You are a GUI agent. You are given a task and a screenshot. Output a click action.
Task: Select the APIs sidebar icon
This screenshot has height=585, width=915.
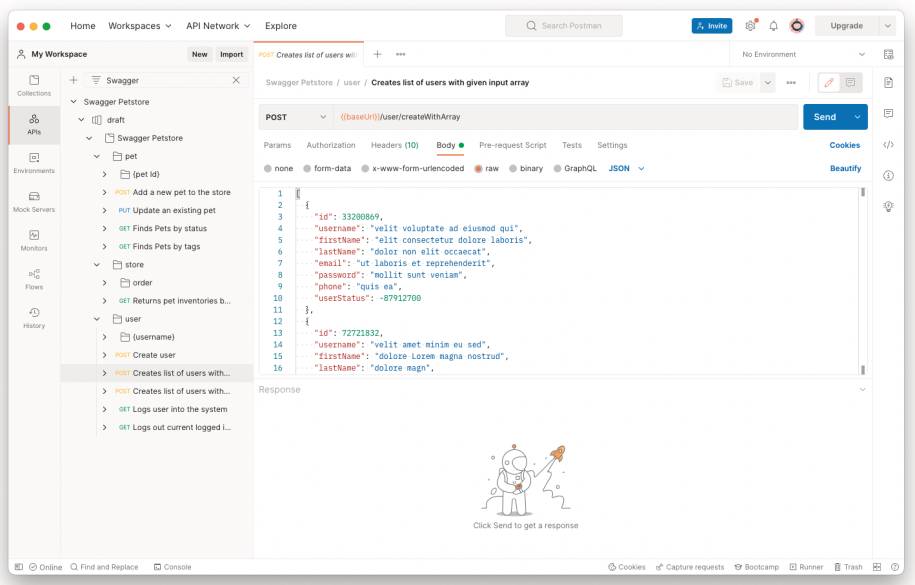(x=34, y=124)
